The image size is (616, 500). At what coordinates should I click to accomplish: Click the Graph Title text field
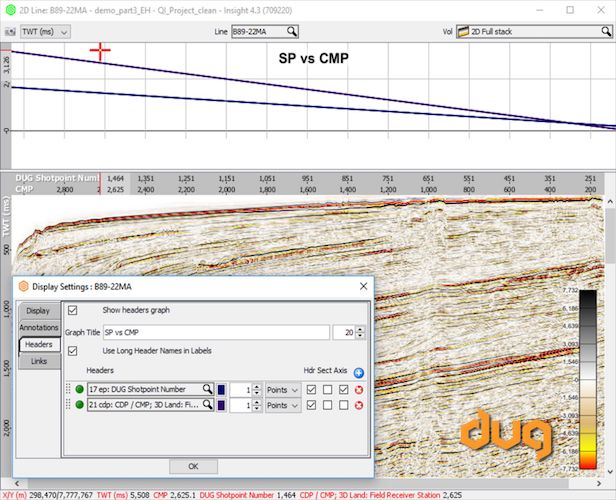coord(216,332)
